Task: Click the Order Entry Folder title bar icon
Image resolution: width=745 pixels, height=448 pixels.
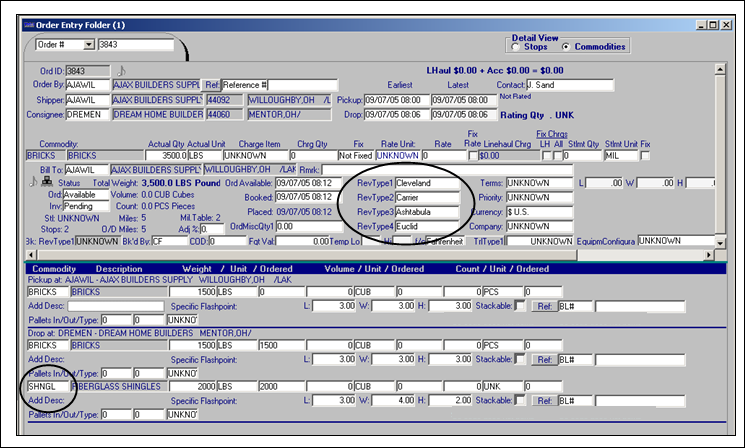Action: pyautogui.click(x=31, y=25)
